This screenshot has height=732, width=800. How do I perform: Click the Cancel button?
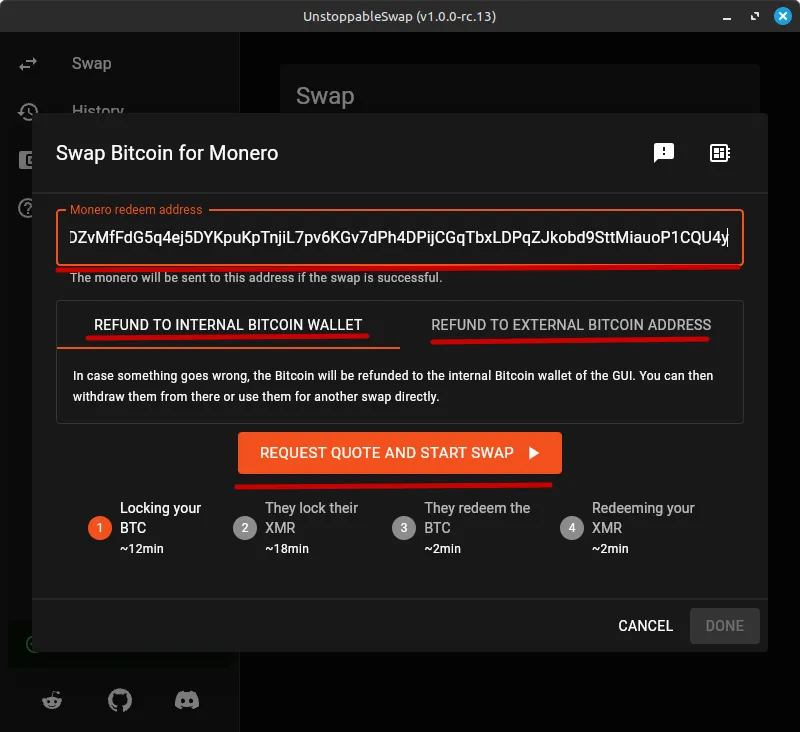point(645,626)
